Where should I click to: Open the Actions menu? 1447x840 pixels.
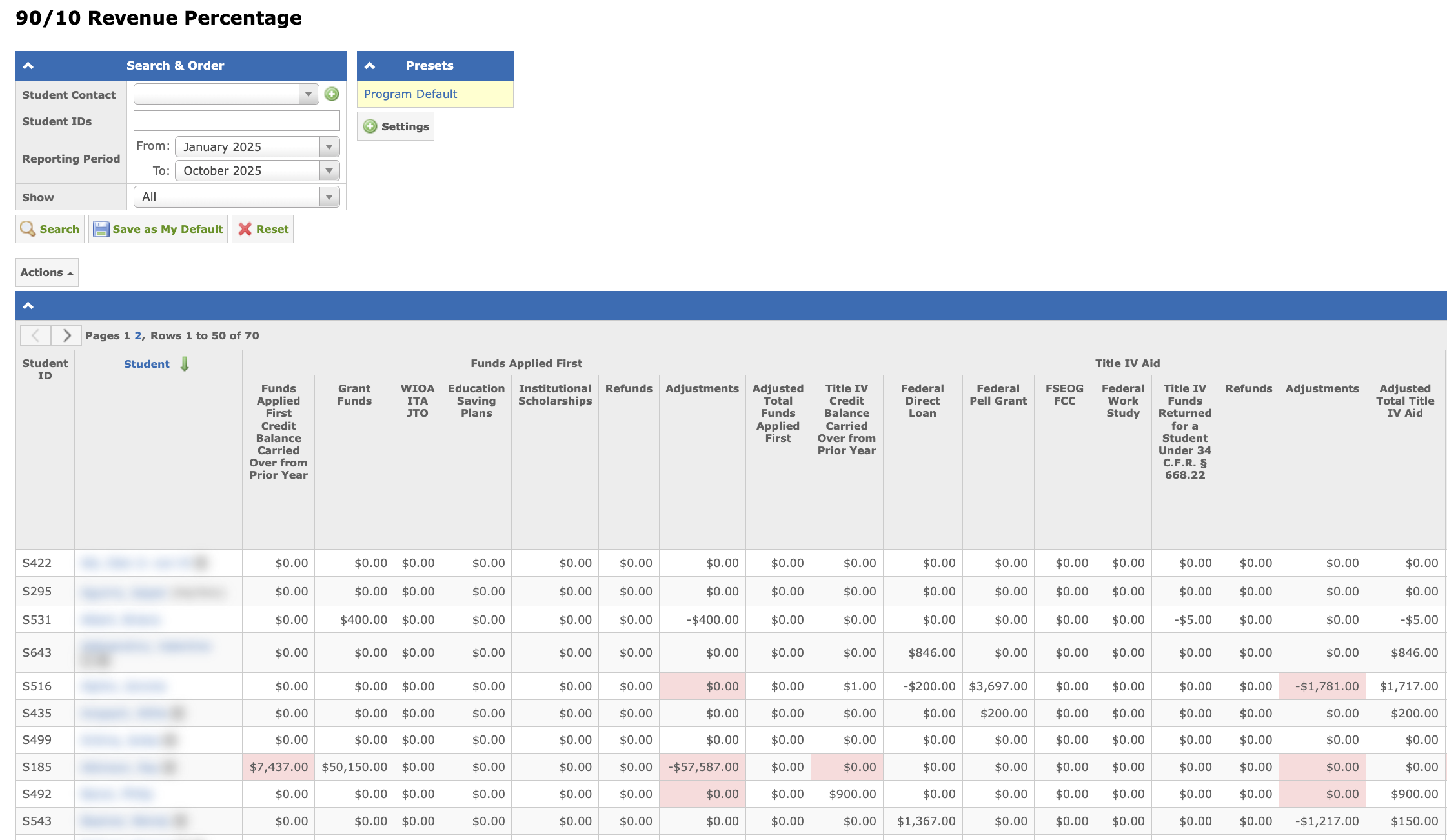(x=46, y=272)
